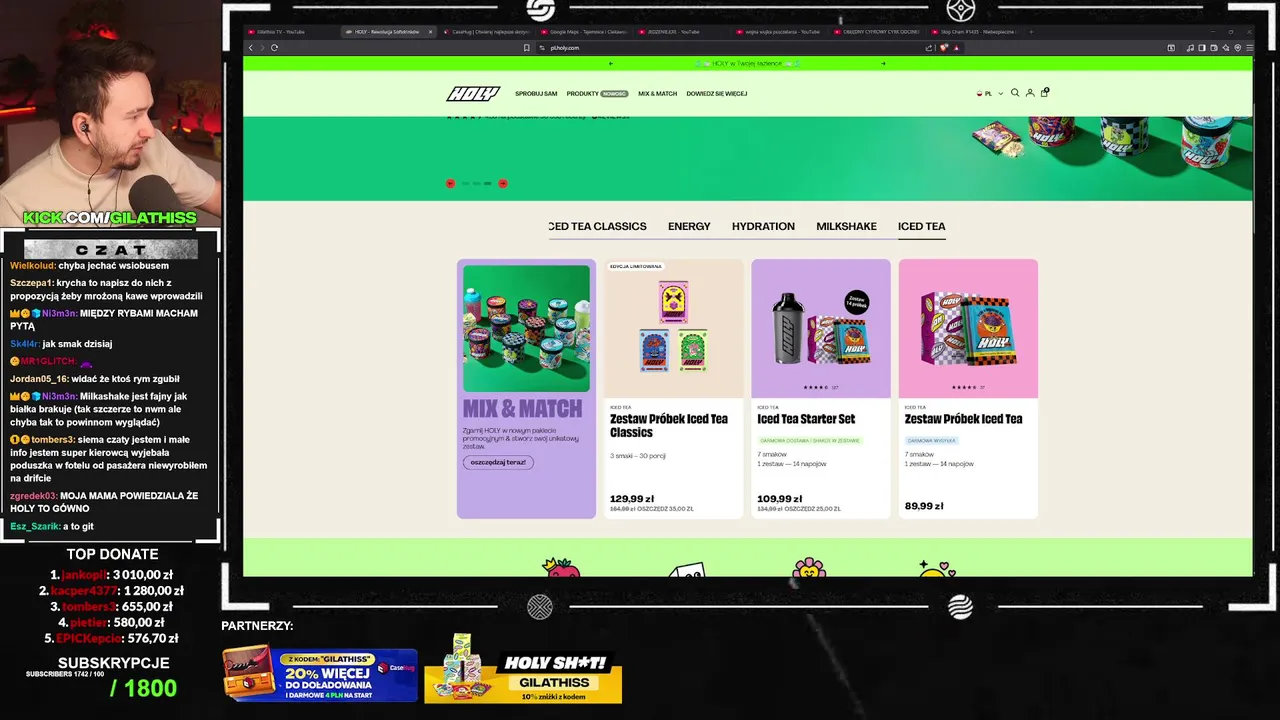Click the KICK.COM/GILATHISS overlay text
1280x720 pixels.
pos(110,218)
